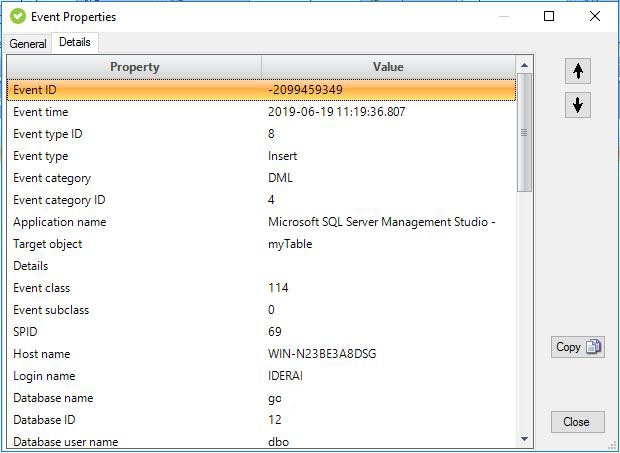Image resolution: width=620 pixels, height=453 pixels.
Task: Click the scrollbar down arrow
Action: pos(525,438)
